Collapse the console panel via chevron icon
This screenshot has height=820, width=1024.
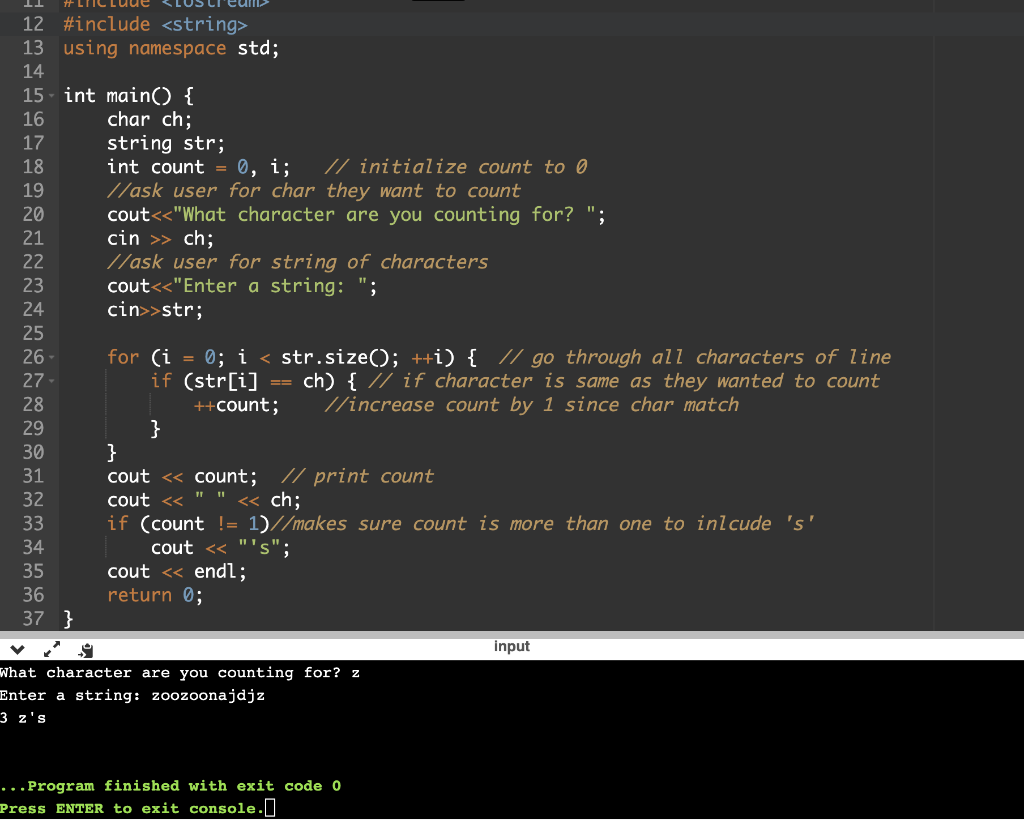pos(16,648)
